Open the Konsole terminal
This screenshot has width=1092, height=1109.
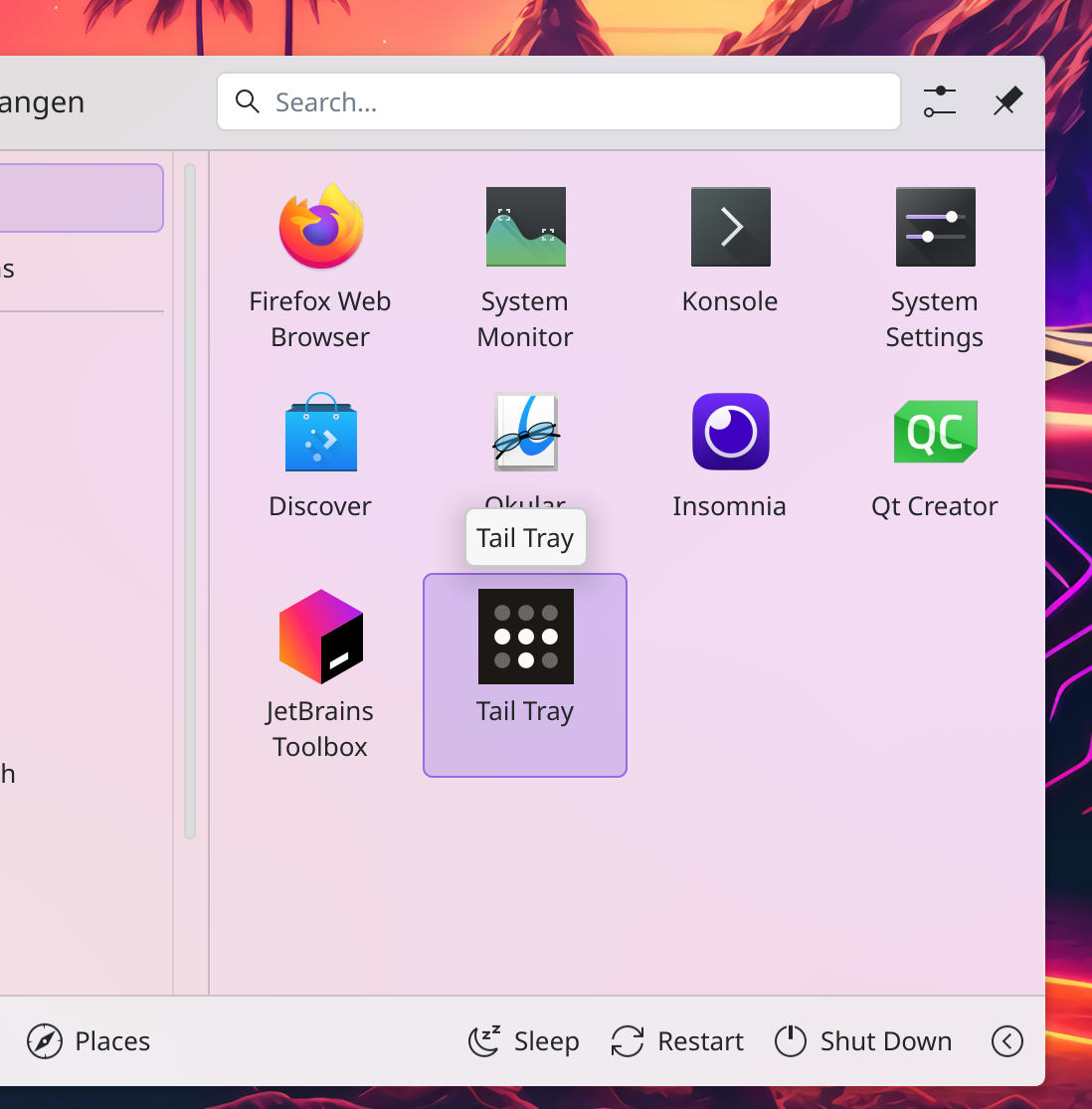coord(730,267)
